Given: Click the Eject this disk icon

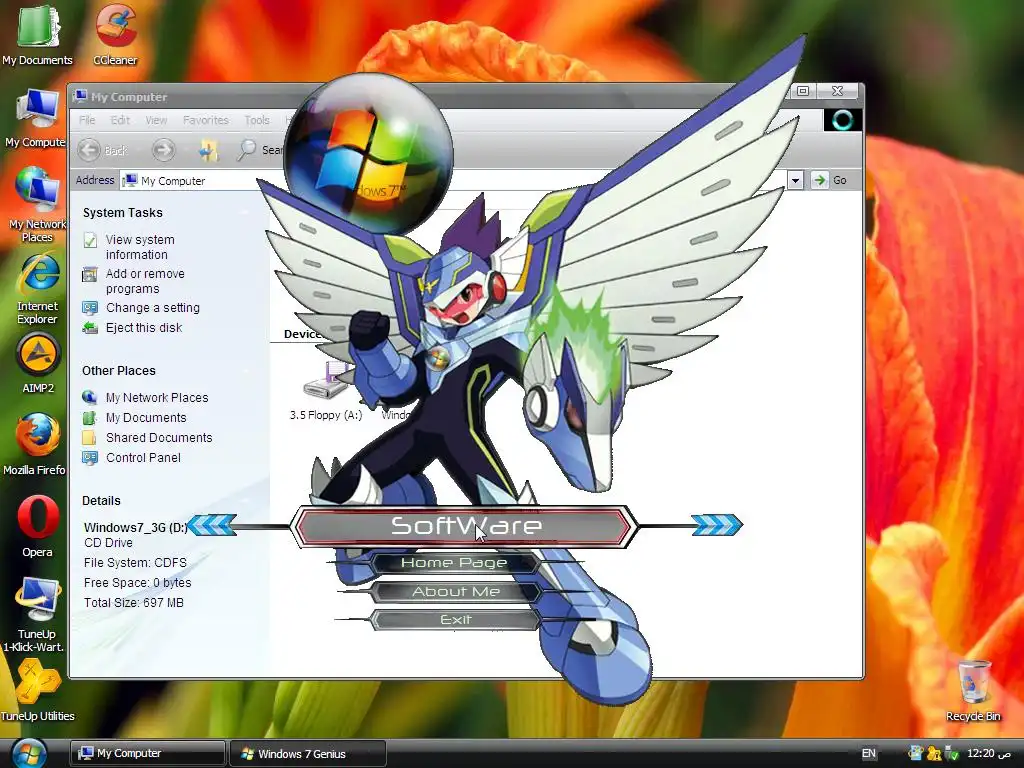Looking at the screenshot, I should coord(89,328).
